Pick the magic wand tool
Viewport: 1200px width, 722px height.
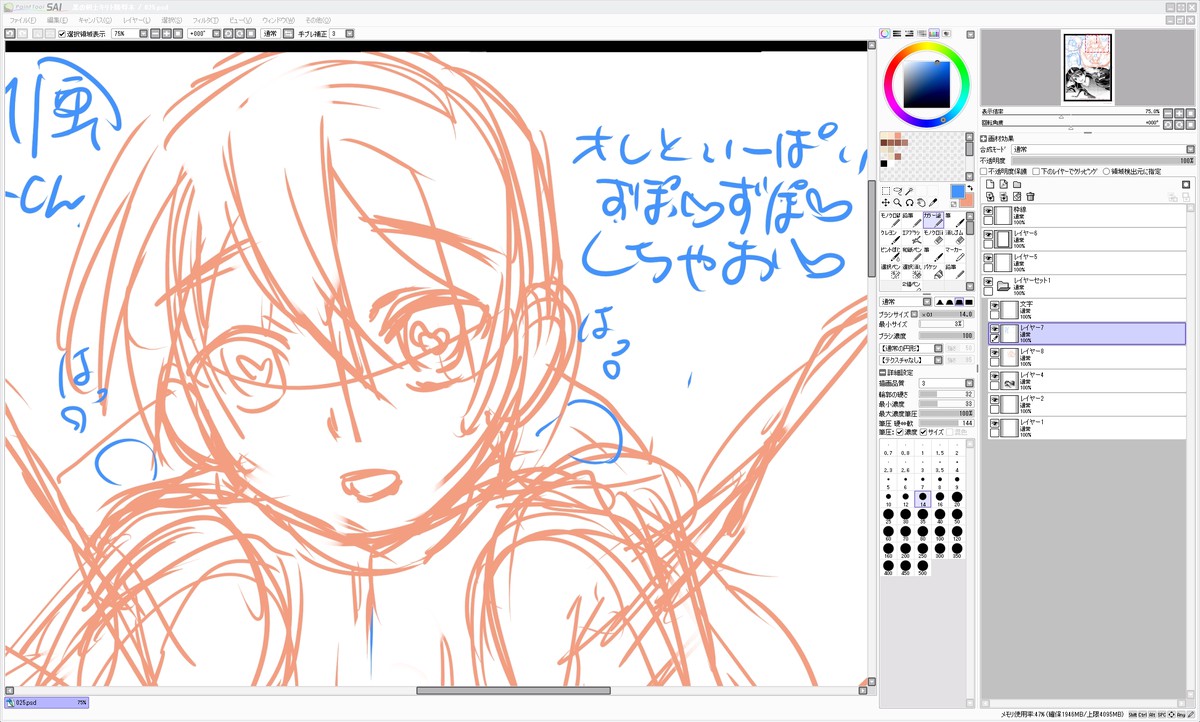(909, 190)
